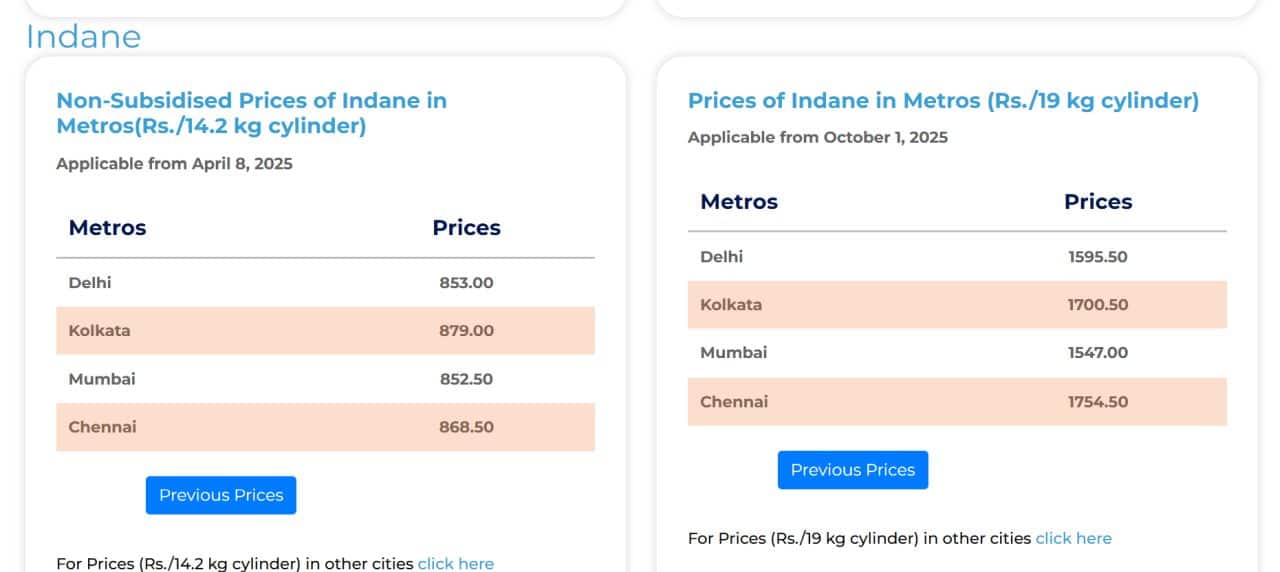Click Delhi price 1595.50
The height and width of the screenshot is (572, 1280).
click(1097, 257)
